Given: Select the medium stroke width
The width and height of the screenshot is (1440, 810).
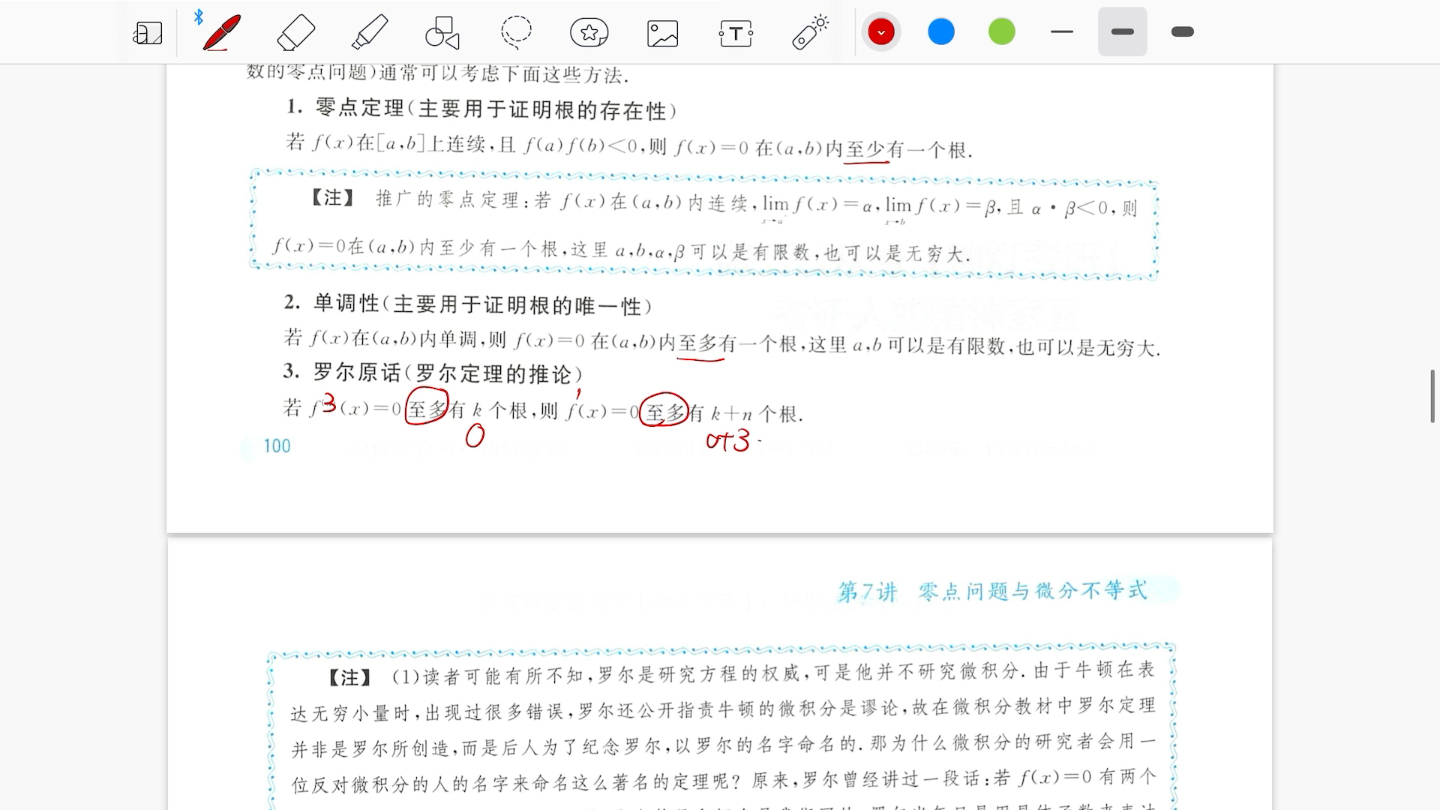Looking at the screenshot, I should pyautogui.click(x=1122, y=32).
